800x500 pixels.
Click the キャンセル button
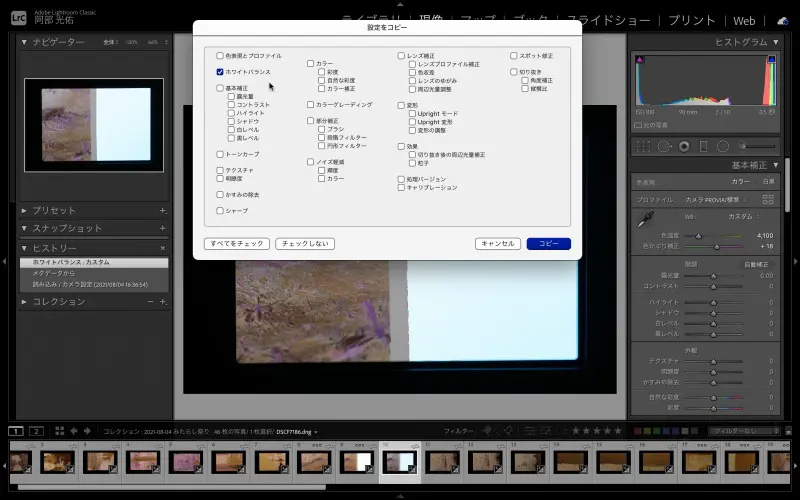pos(498,244)
